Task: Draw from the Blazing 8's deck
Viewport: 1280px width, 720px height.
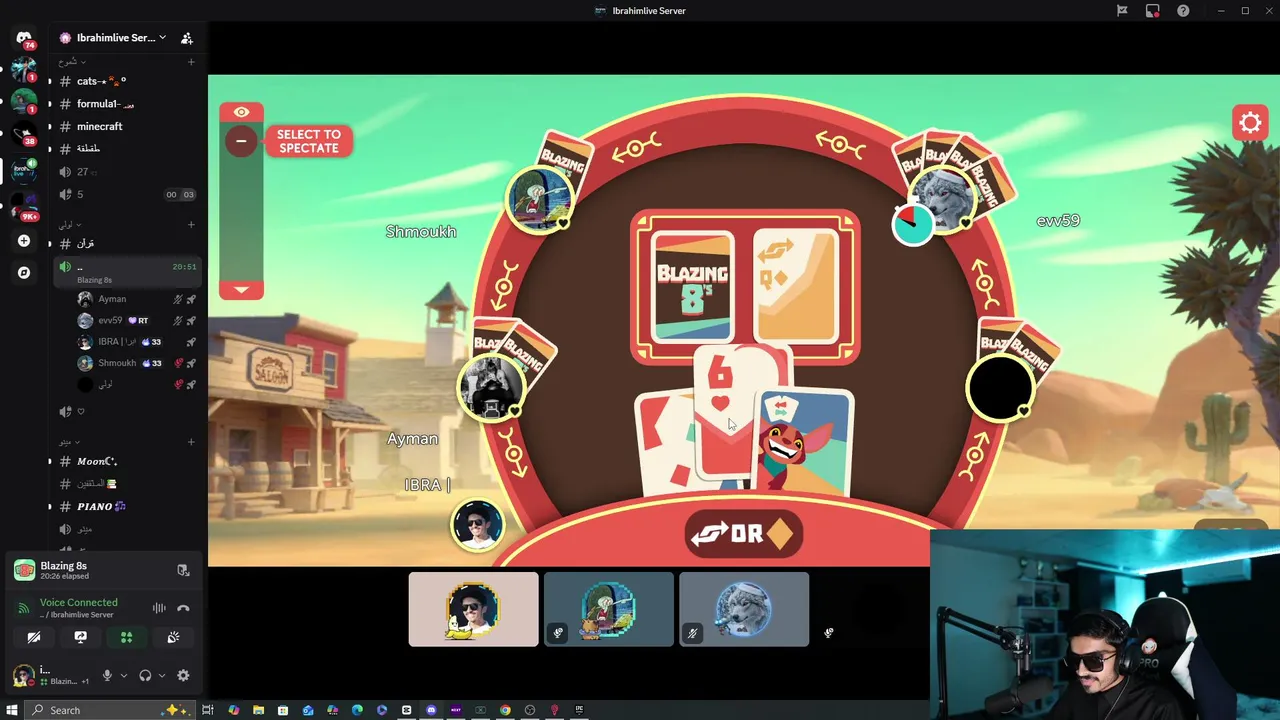Action: [x=692, y=287]
